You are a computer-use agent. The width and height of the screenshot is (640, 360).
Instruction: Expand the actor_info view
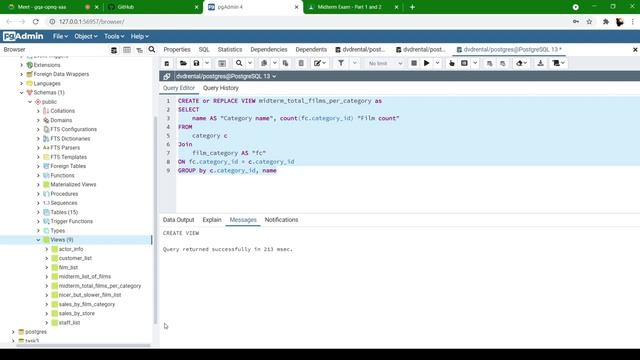47,249
